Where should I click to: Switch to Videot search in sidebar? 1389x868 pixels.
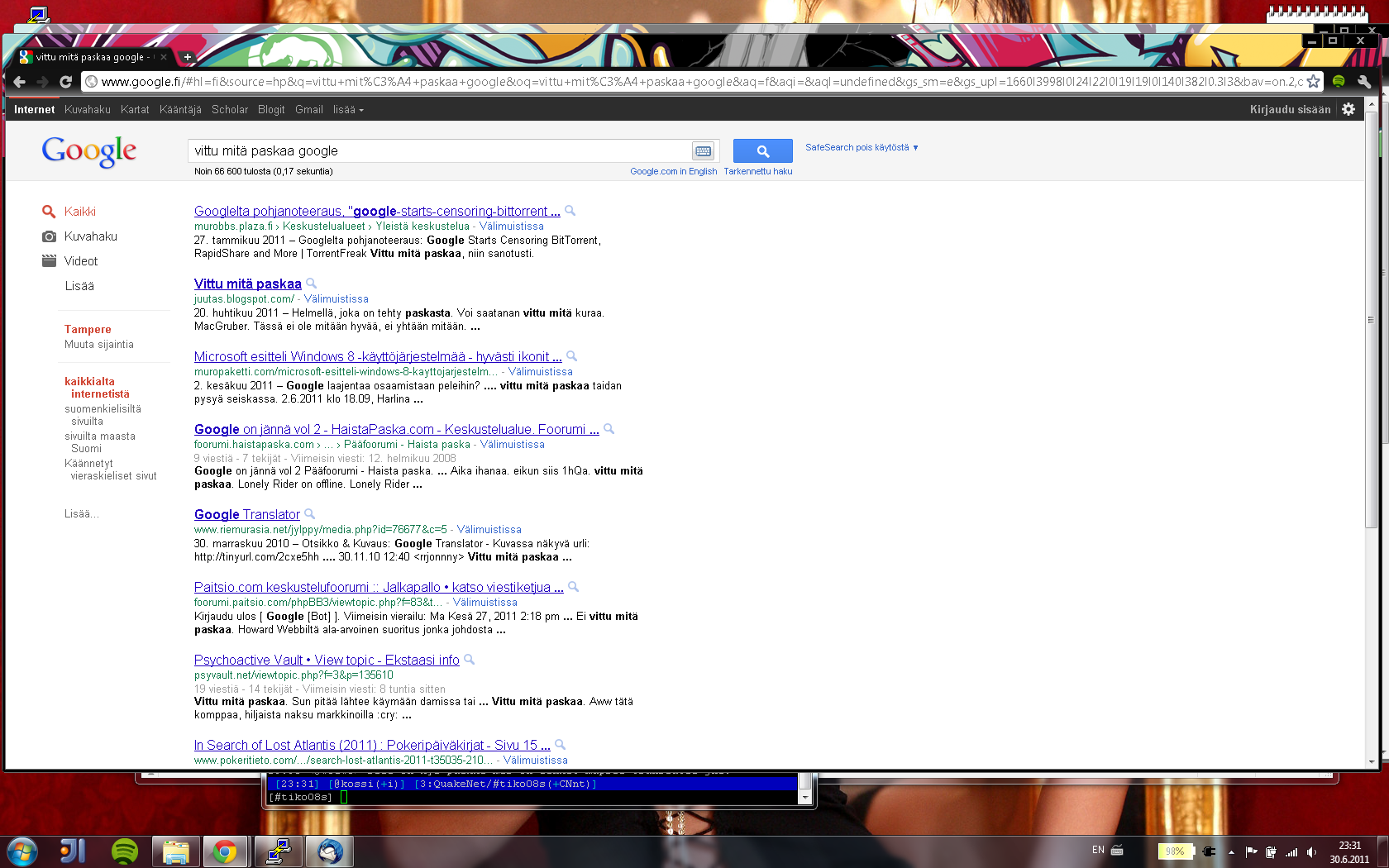coord(80,261)
